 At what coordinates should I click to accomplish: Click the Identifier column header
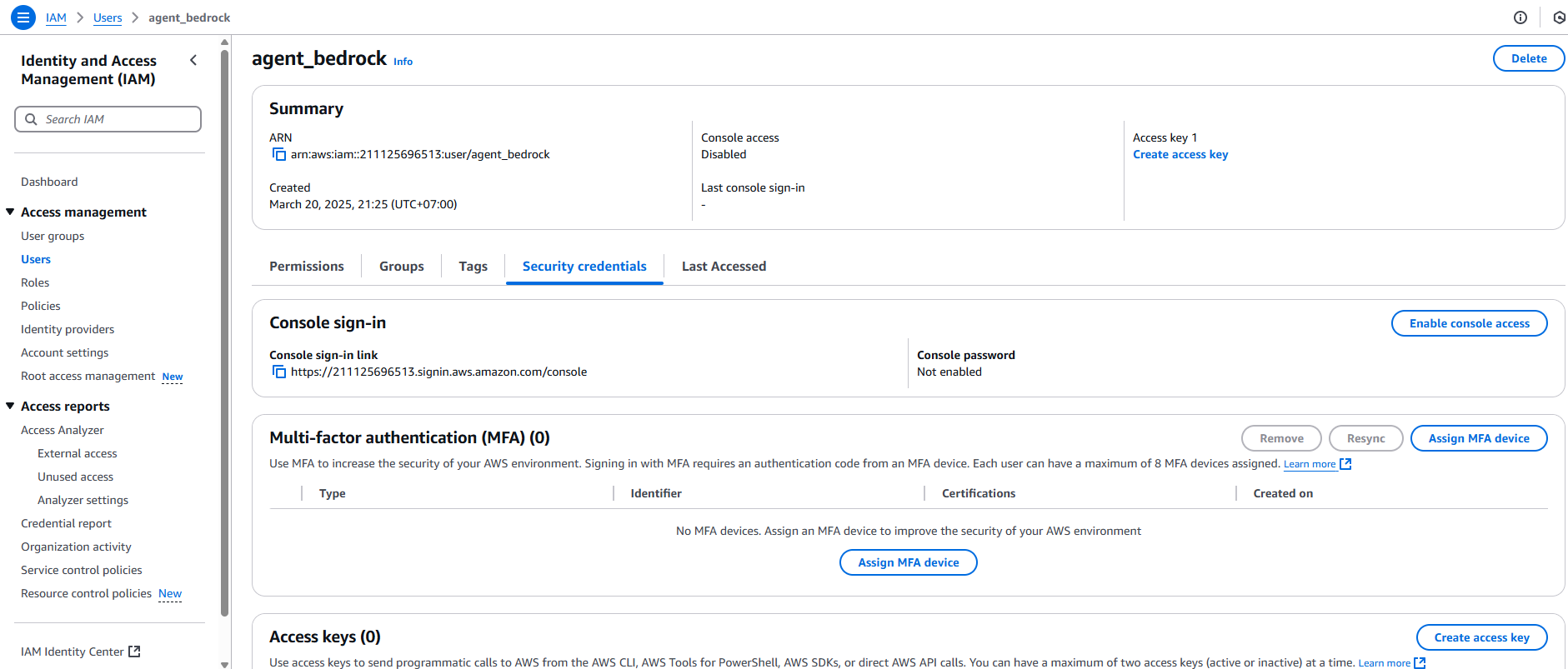point(656,493)
